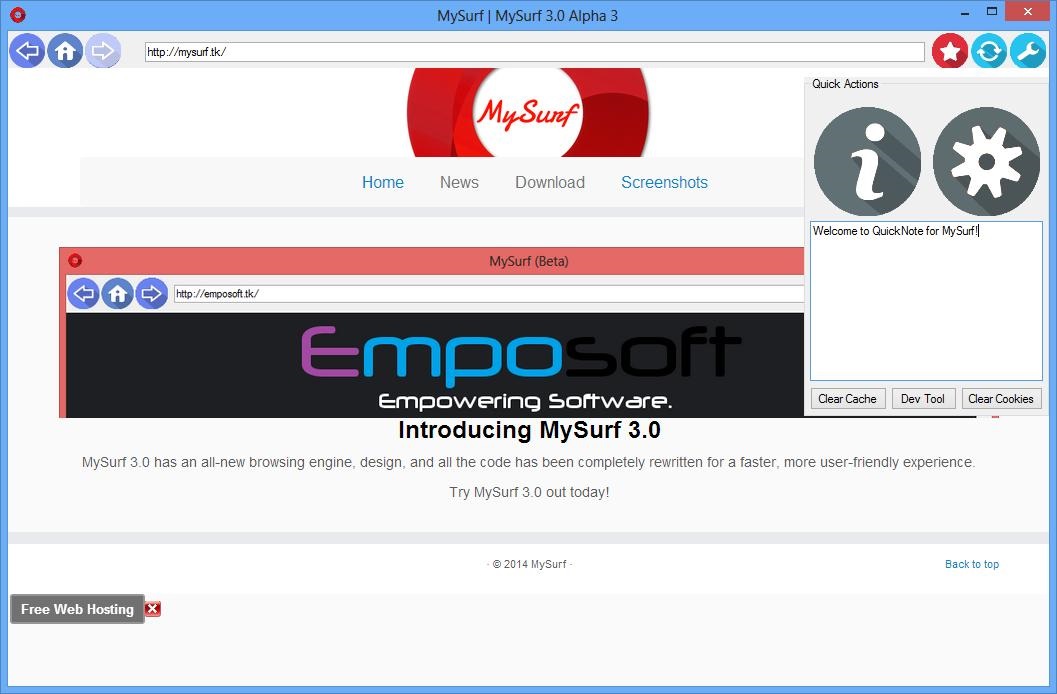Image resolution: width=1057 pixels, height=694 pixels.
Task: Reload the page with the refresh icon
Action: [x=989, y=51]
